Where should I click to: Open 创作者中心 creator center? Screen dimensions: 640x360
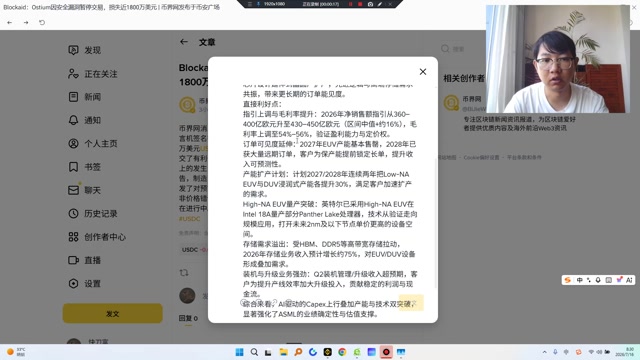[97, 237]
